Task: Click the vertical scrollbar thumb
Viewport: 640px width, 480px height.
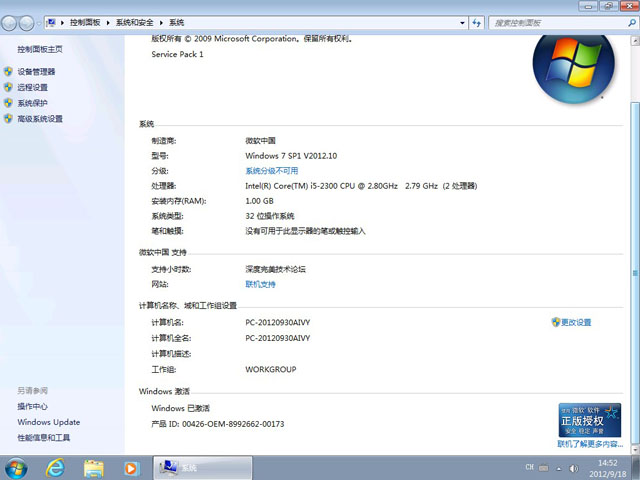Action: (x=635, y=272)
